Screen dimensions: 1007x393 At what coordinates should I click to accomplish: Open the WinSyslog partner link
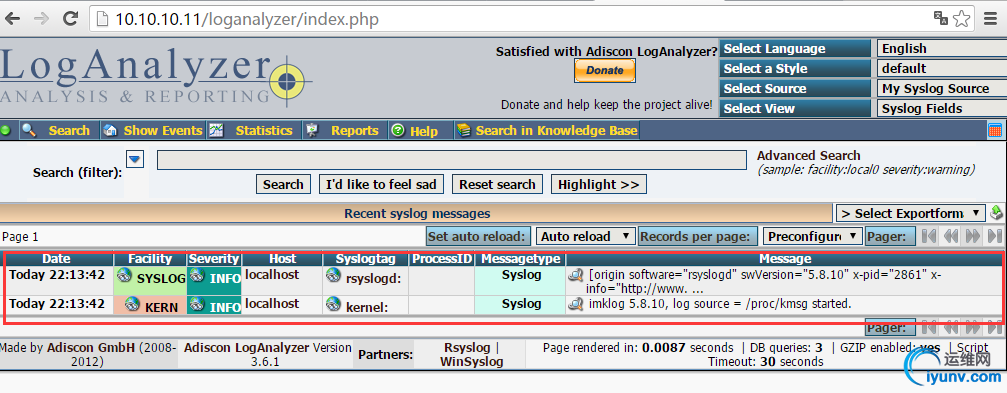pos(471,362)
